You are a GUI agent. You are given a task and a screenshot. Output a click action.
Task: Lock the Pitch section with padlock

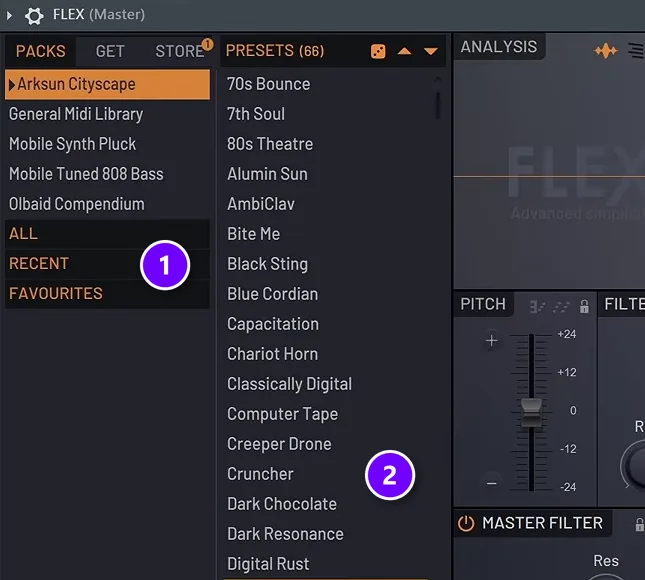[x=584, y=306]
